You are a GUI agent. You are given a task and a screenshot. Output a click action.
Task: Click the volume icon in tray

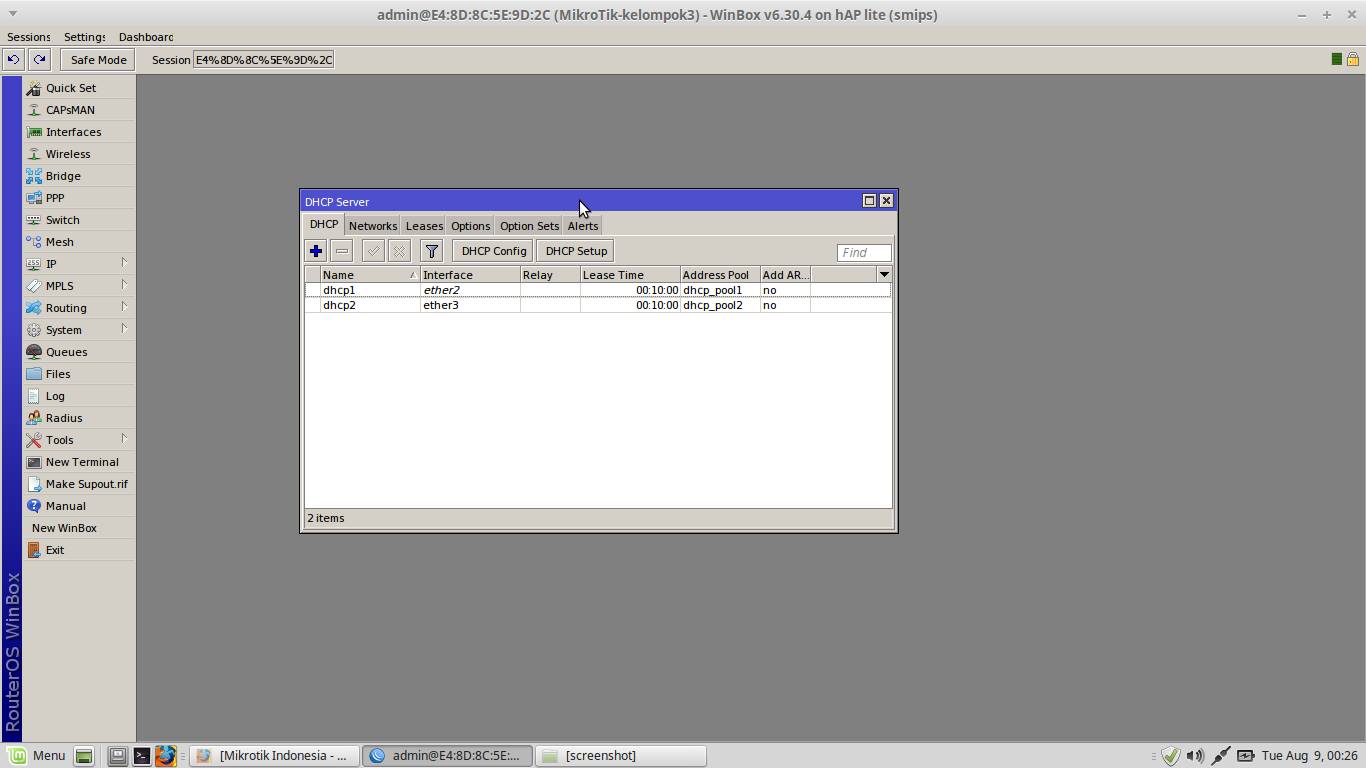[x=1195, y=756]
